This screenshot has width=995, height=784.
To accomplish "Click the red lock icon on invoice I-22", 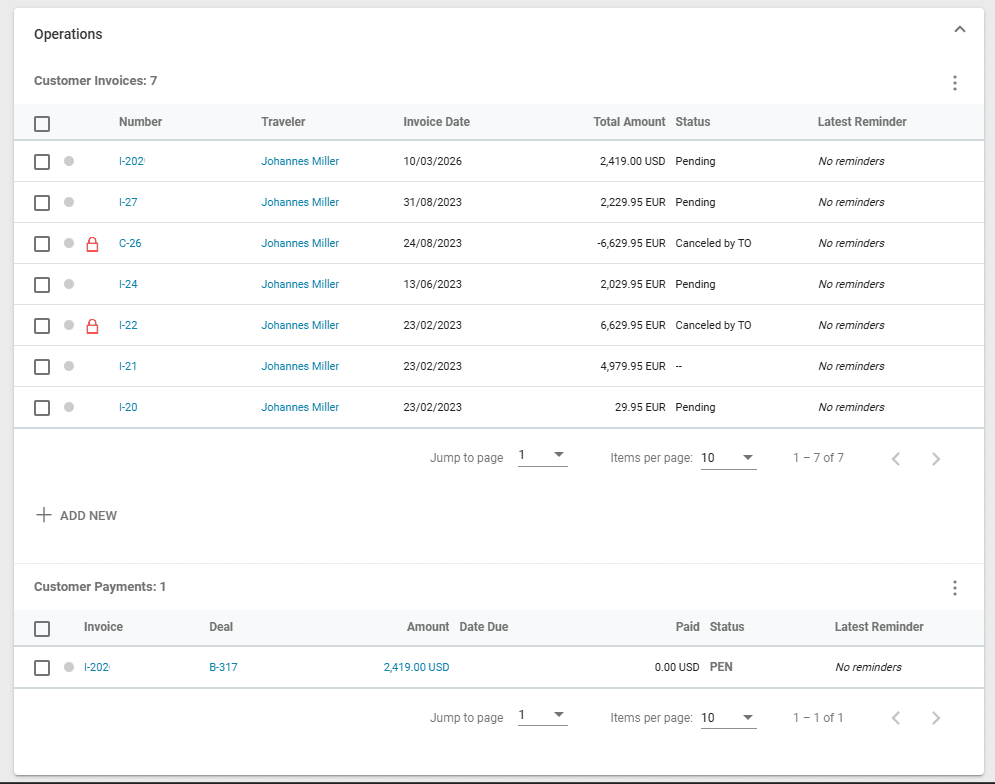I will point(93,326).
